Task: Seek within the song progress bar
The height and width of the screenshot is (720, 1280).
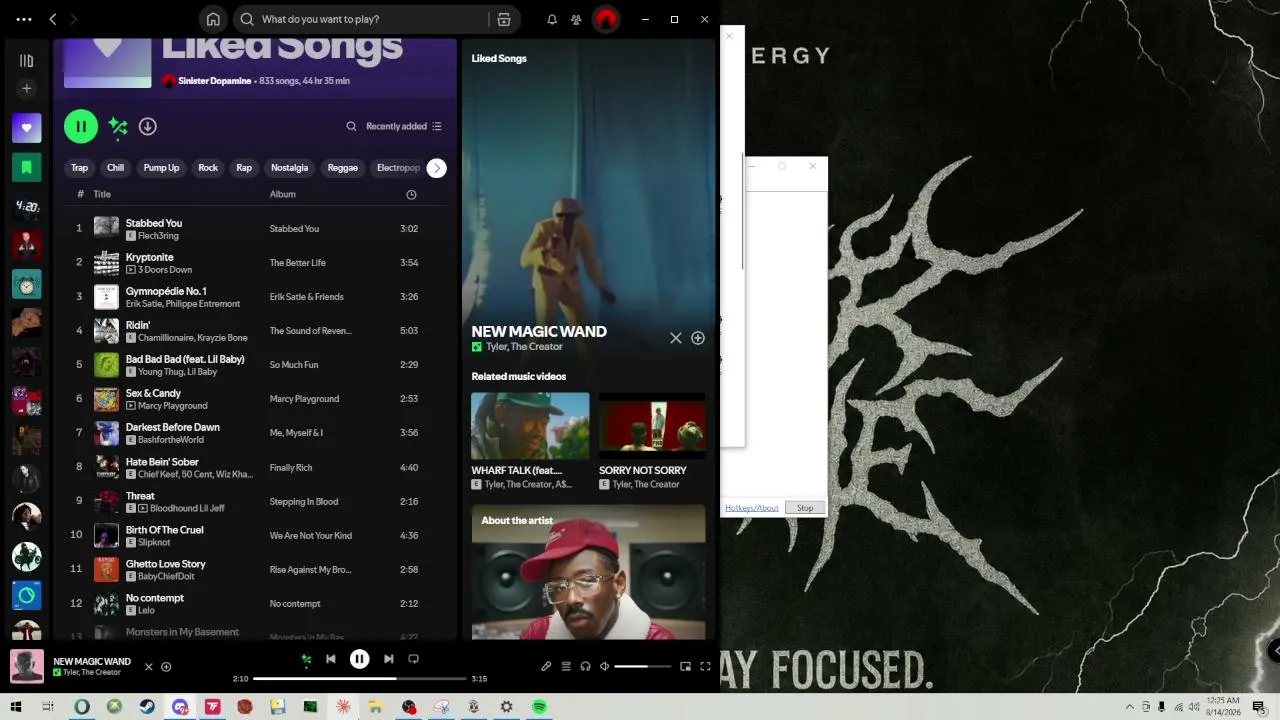Action: tap(360, 679)
